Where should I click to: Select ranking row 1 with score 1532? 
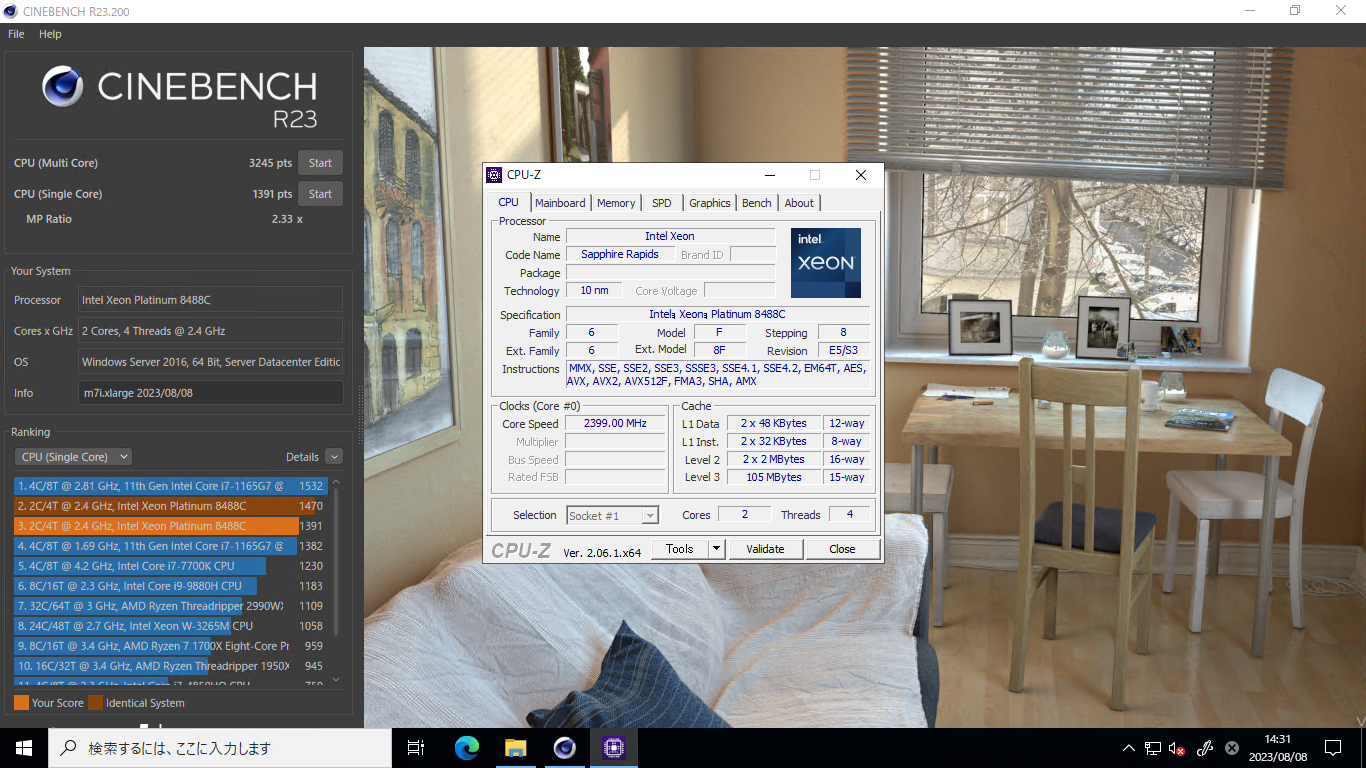pyautogui.click(x=170, y=486)
